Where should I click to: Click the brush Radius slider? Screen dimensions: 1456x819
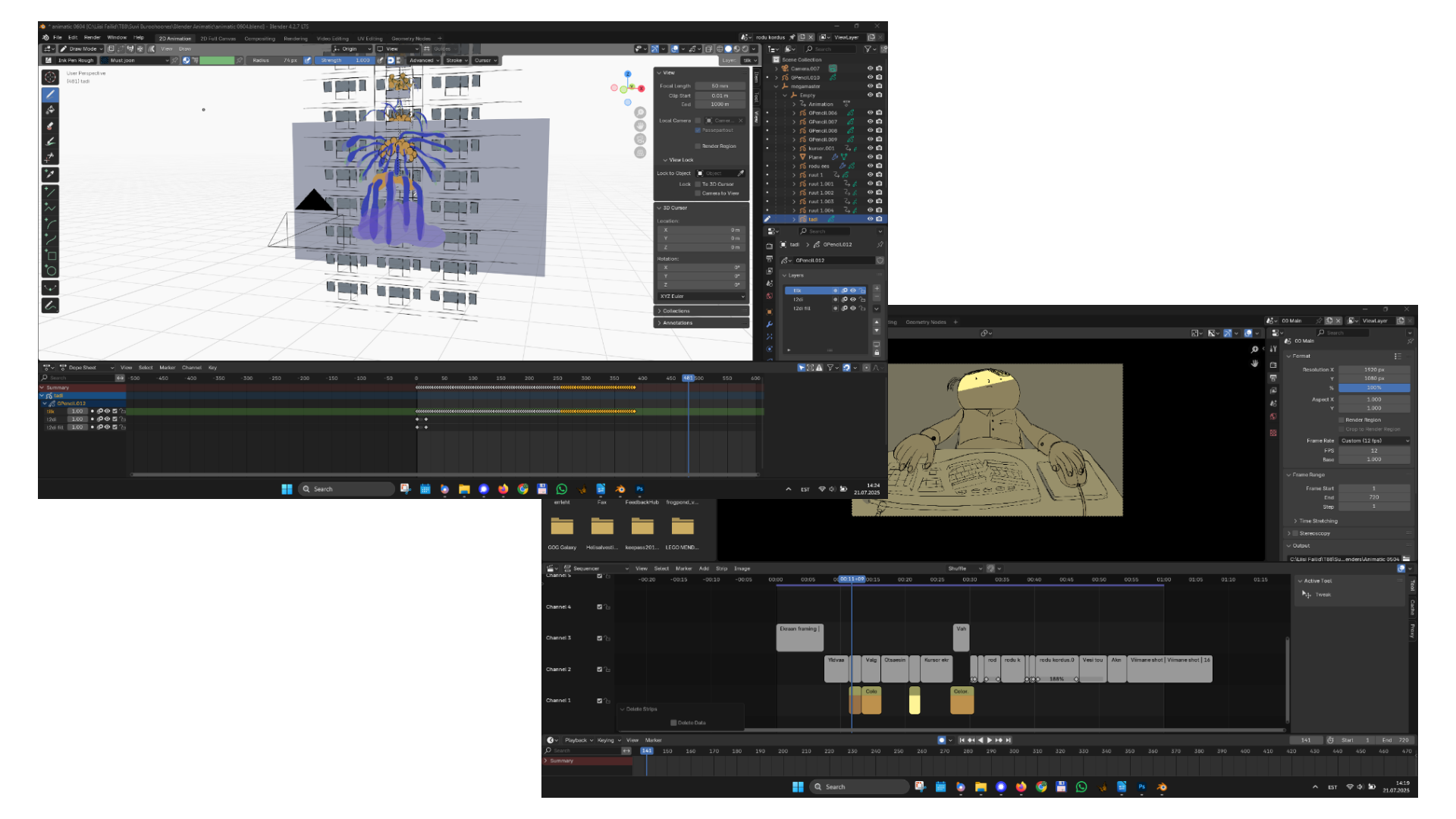click(x=276, y=61)
